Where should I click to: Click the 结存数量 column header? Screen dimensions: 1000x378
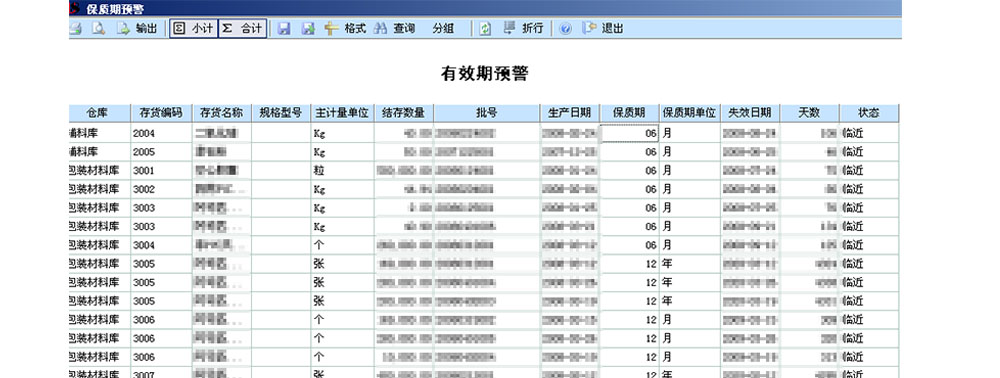(x=404, y=113)
